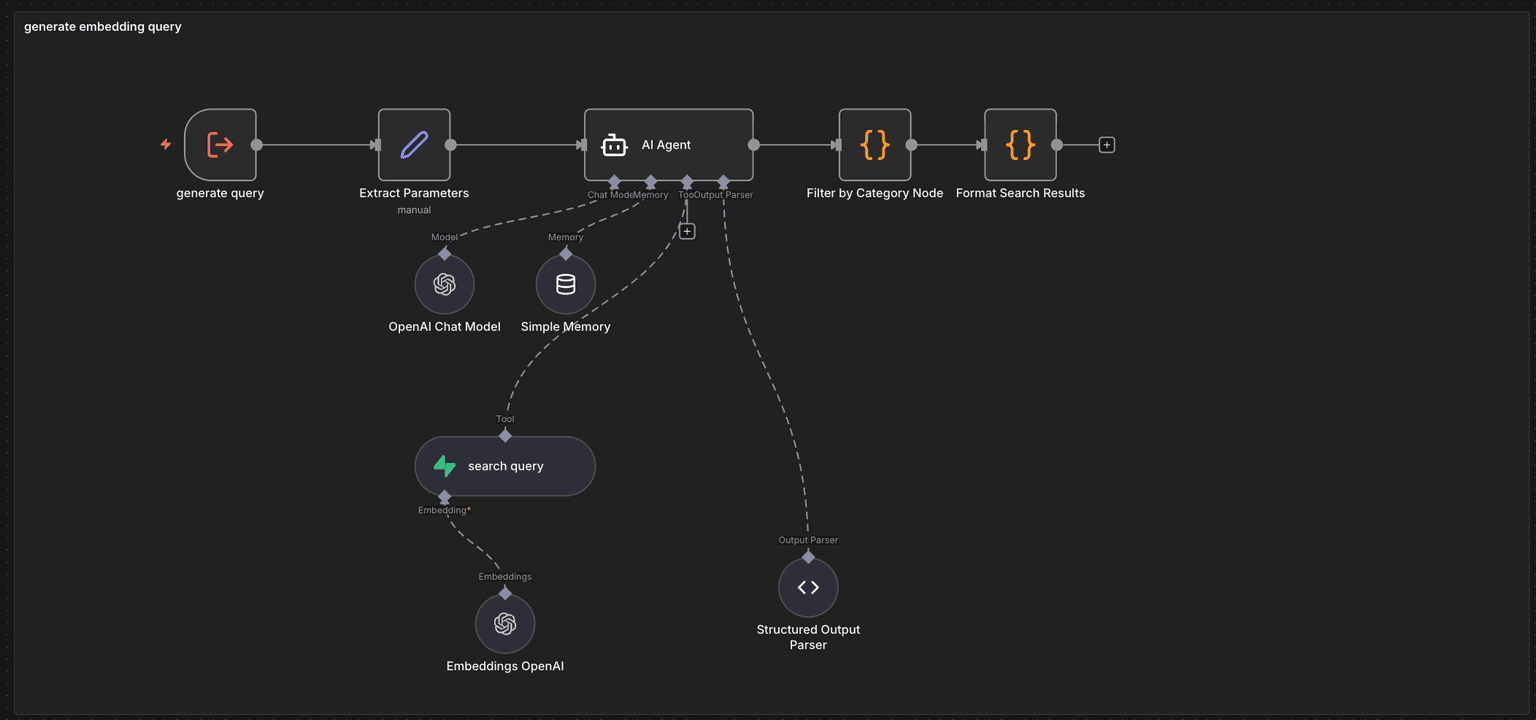Image resolution: width=1536 pixels, height=720 pixels.
Task: Select the search query tool node
Action: tap(505, 465)
